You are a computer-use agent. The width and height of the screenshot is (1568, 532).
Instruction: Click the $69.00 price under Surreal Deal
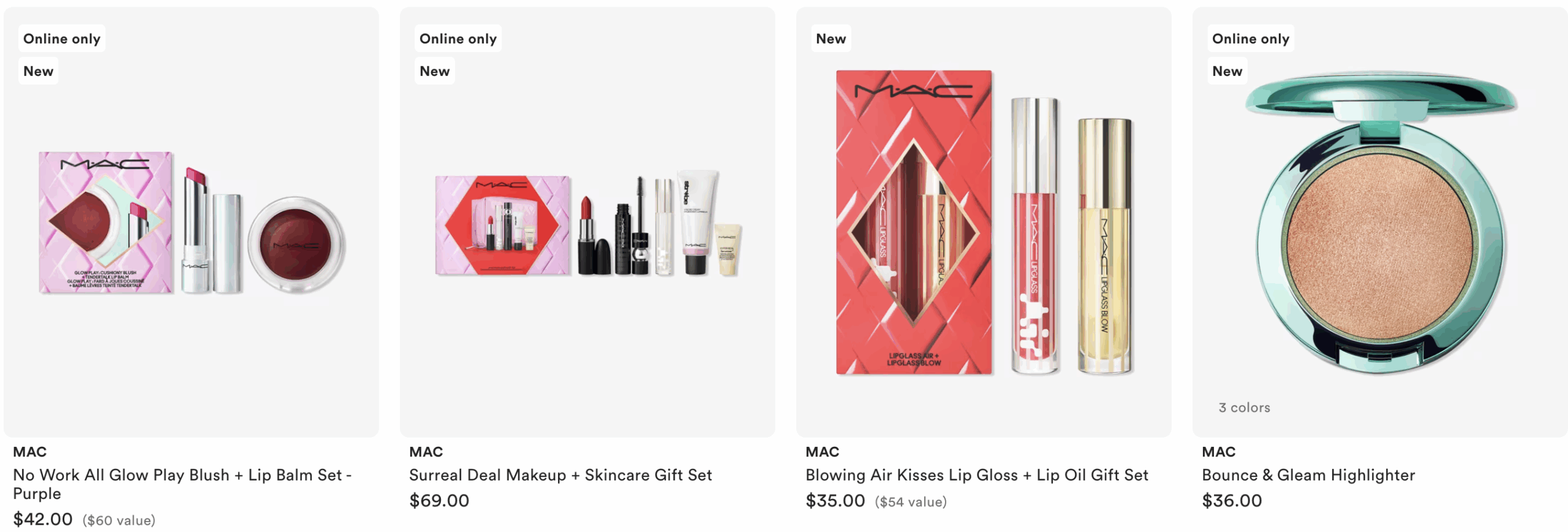coord(439,501)
